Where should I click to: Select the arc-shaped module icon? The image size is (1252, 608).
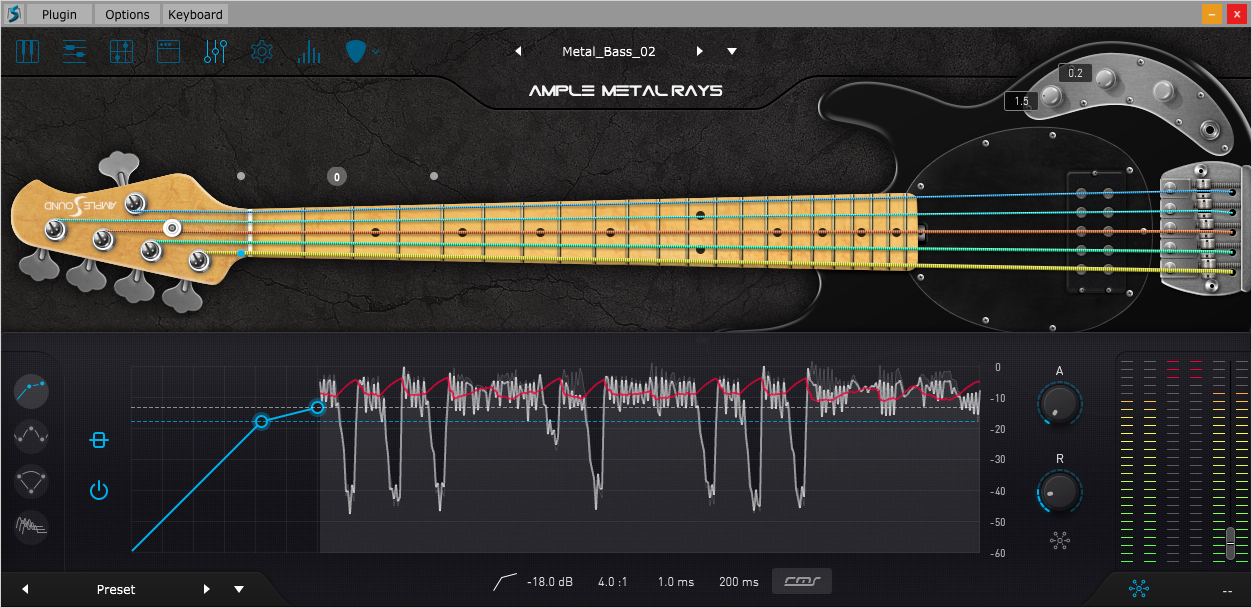click(x=33, y=481)
